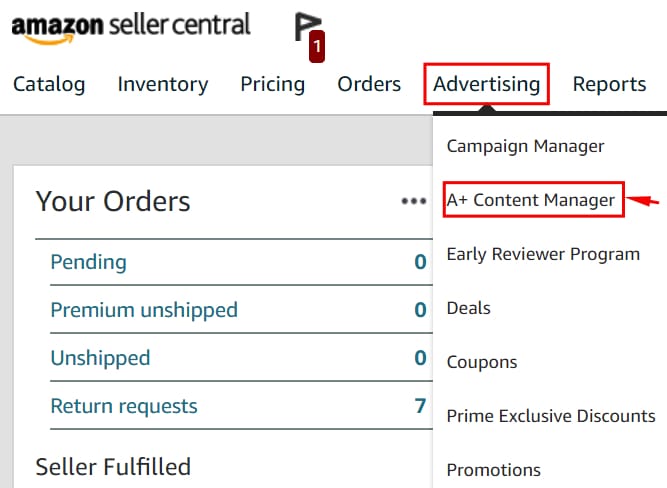View Unshipped orders link
The width and height of the screenshot is (667, 488).
[x=100, y=358]
